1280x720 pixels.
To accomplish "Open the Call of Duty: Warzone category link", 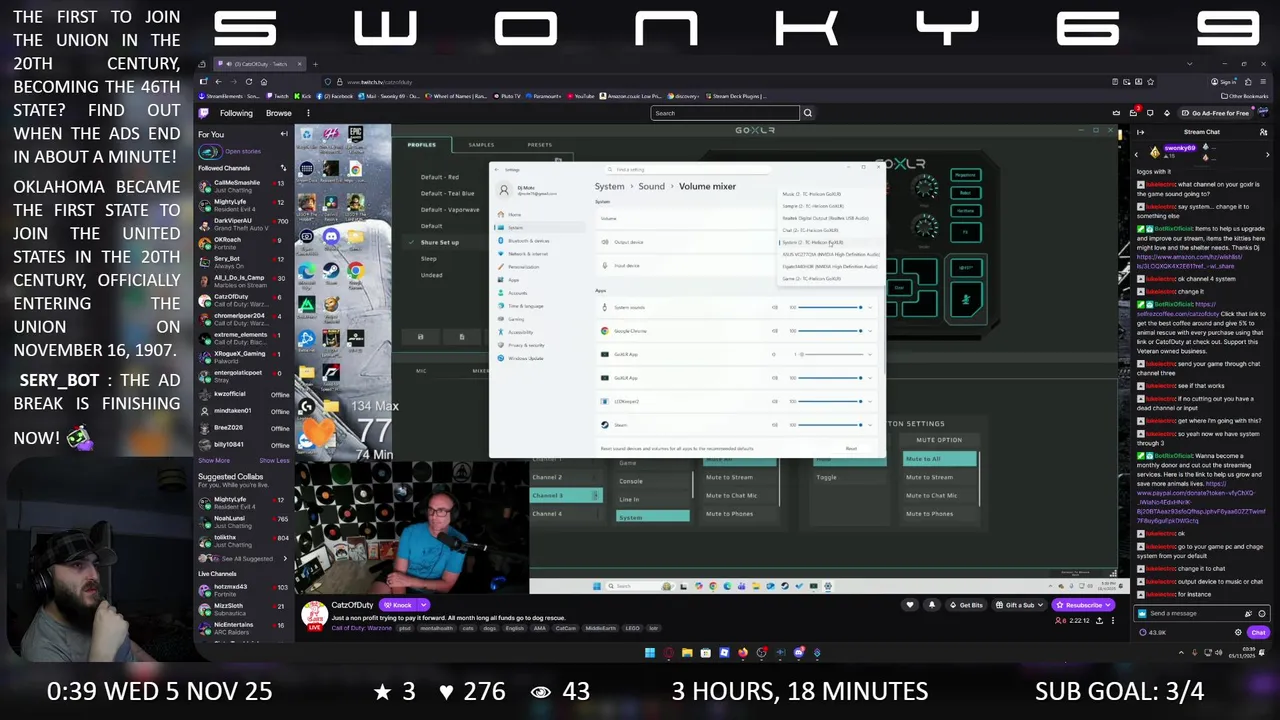I will click(364, 628).
